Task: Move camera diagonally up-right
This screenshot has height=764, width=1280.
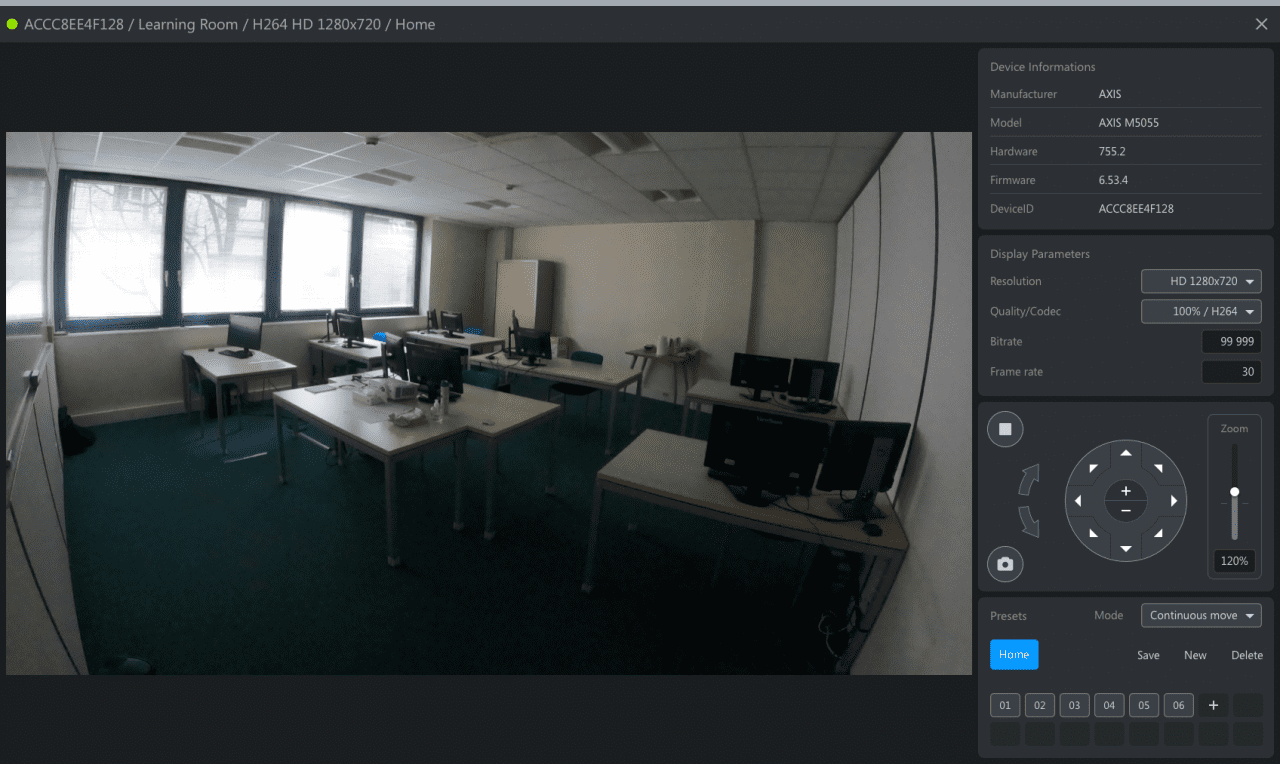Action: (1159, 468)
